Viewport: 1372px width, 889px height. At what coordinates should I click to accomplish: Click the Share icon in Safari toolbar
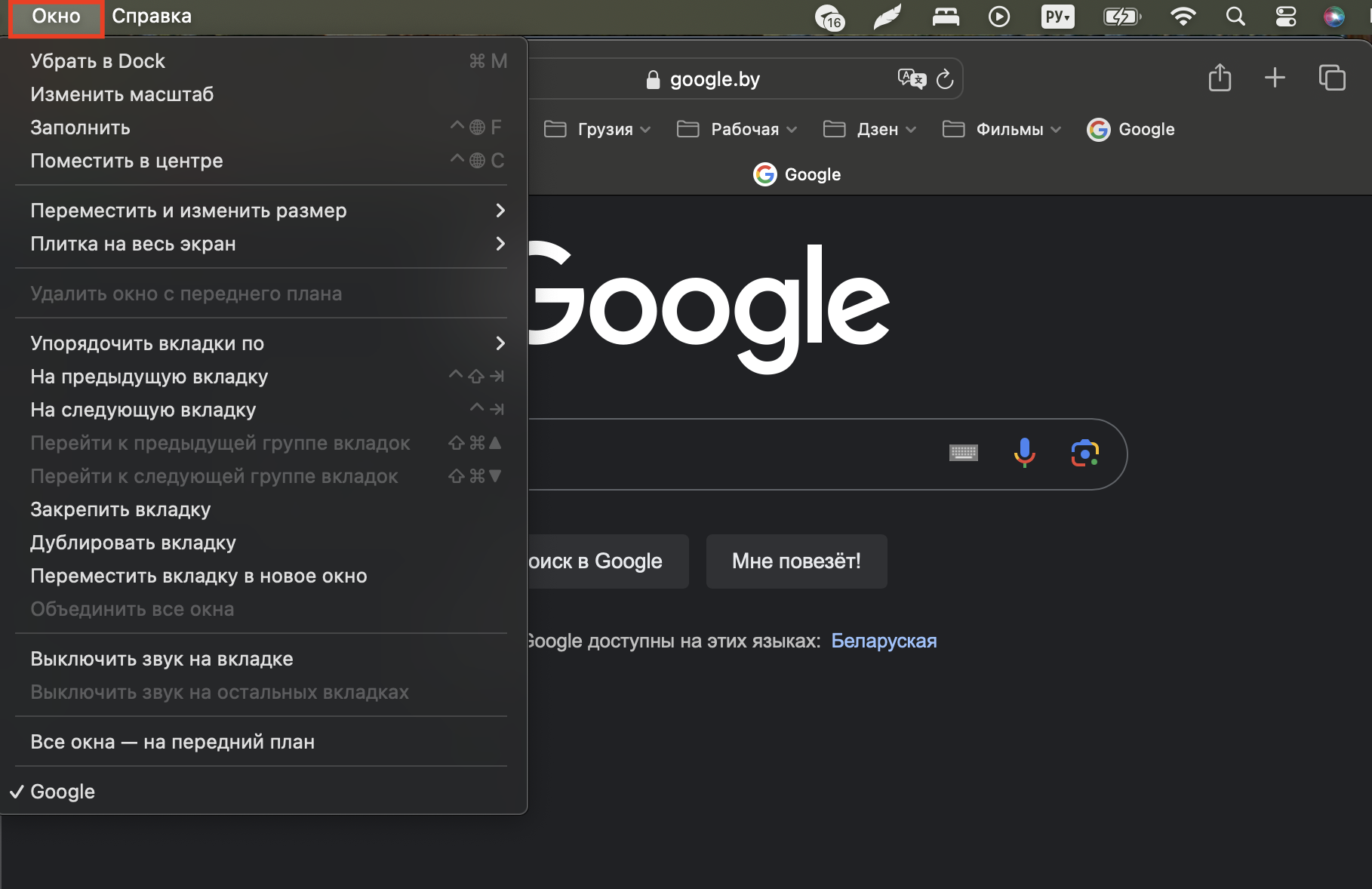pyautogui.click(x=1220, y=77)
